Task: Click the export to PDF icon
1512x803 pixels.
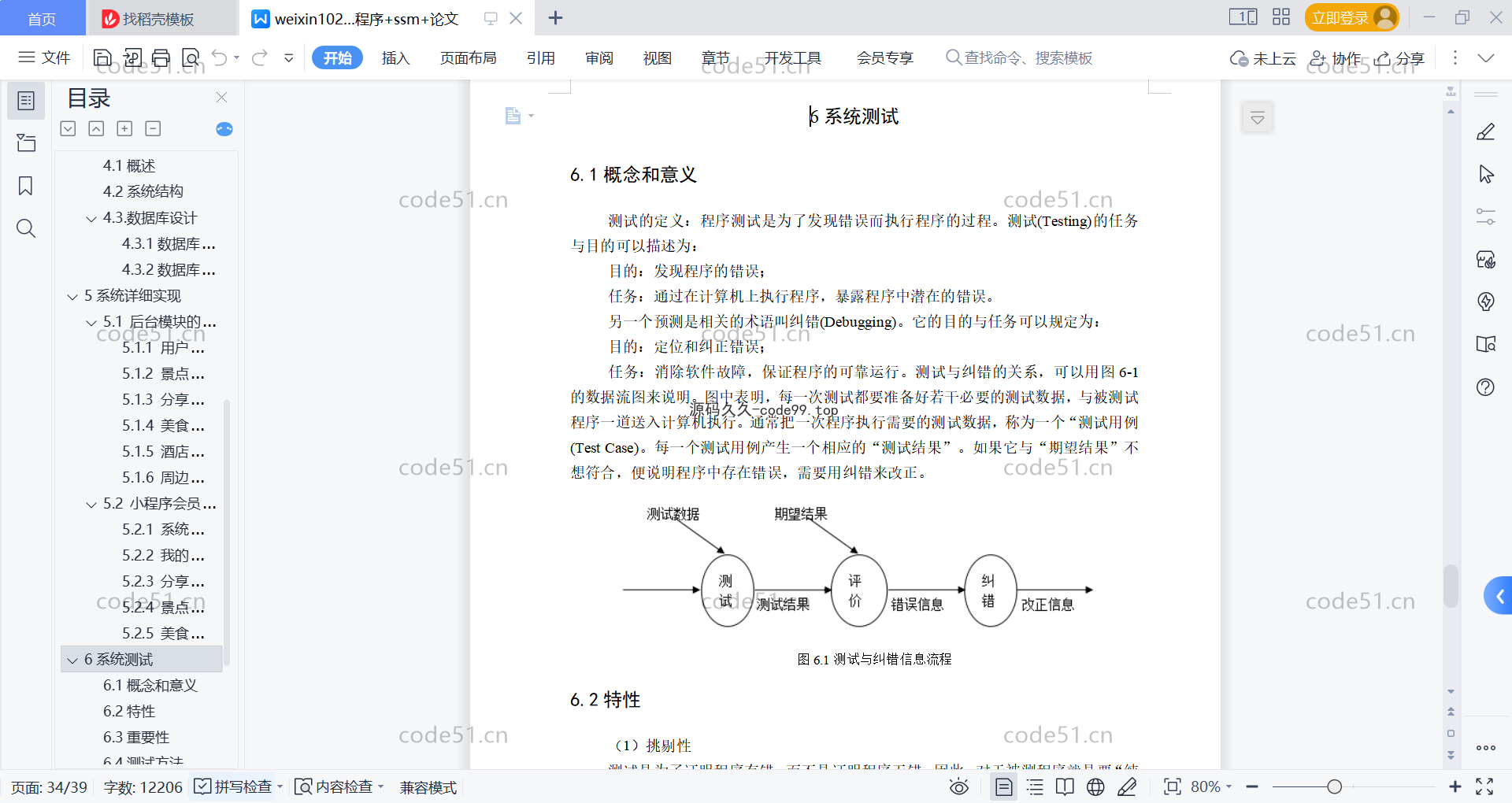Action: (x=132, y=57)
